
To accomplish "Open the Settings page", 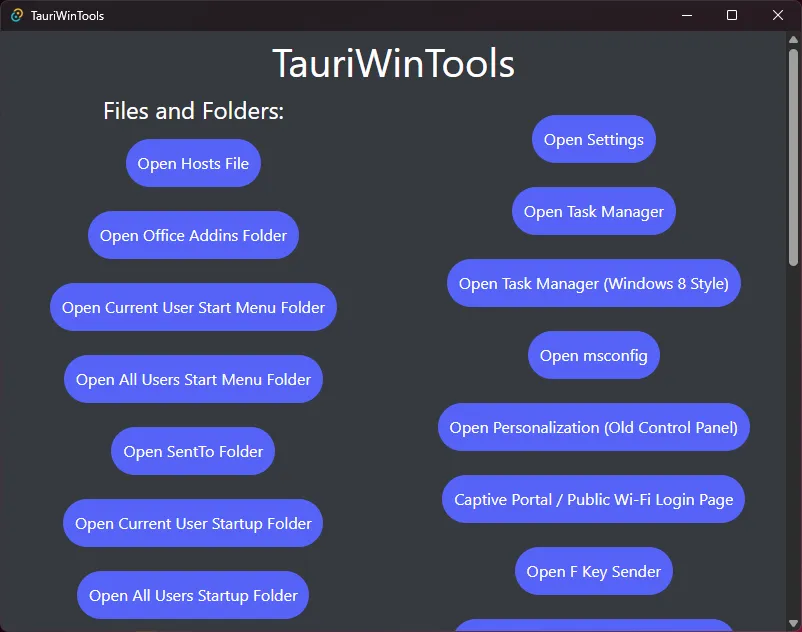I will point(593,139).
